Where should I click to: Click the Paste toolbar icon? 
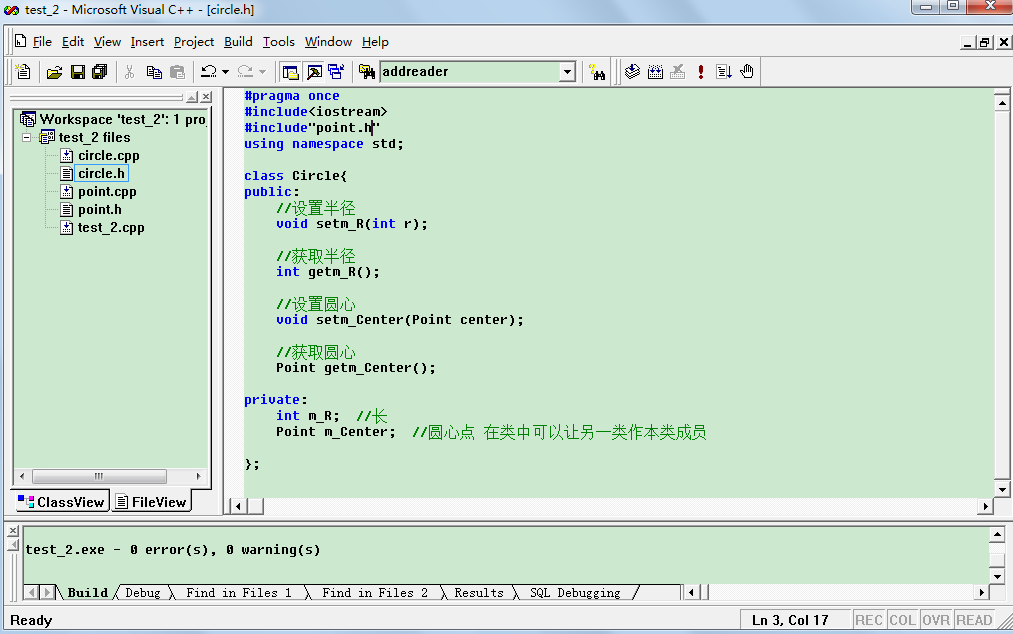pos(177,72)
